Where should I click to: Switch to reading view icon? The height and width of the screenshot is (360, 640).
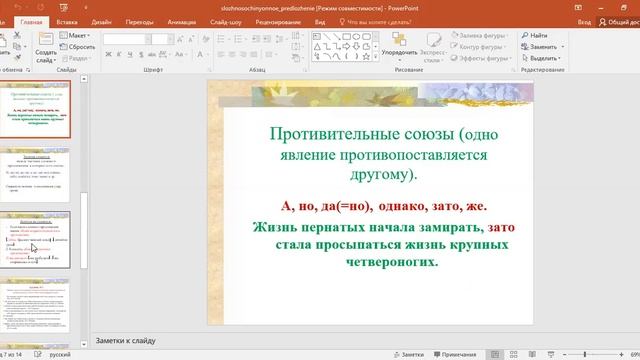pyautogui.click(x=532, y=354)
